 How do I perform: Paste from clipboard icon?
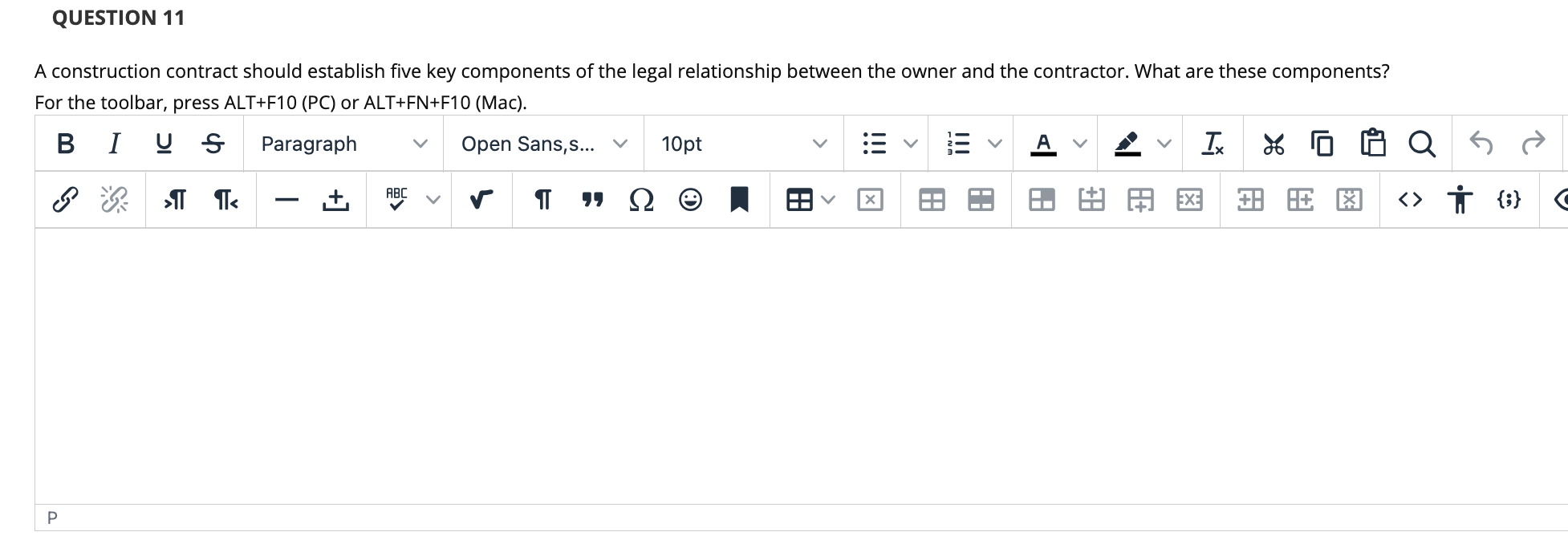tap(1372, 144)
